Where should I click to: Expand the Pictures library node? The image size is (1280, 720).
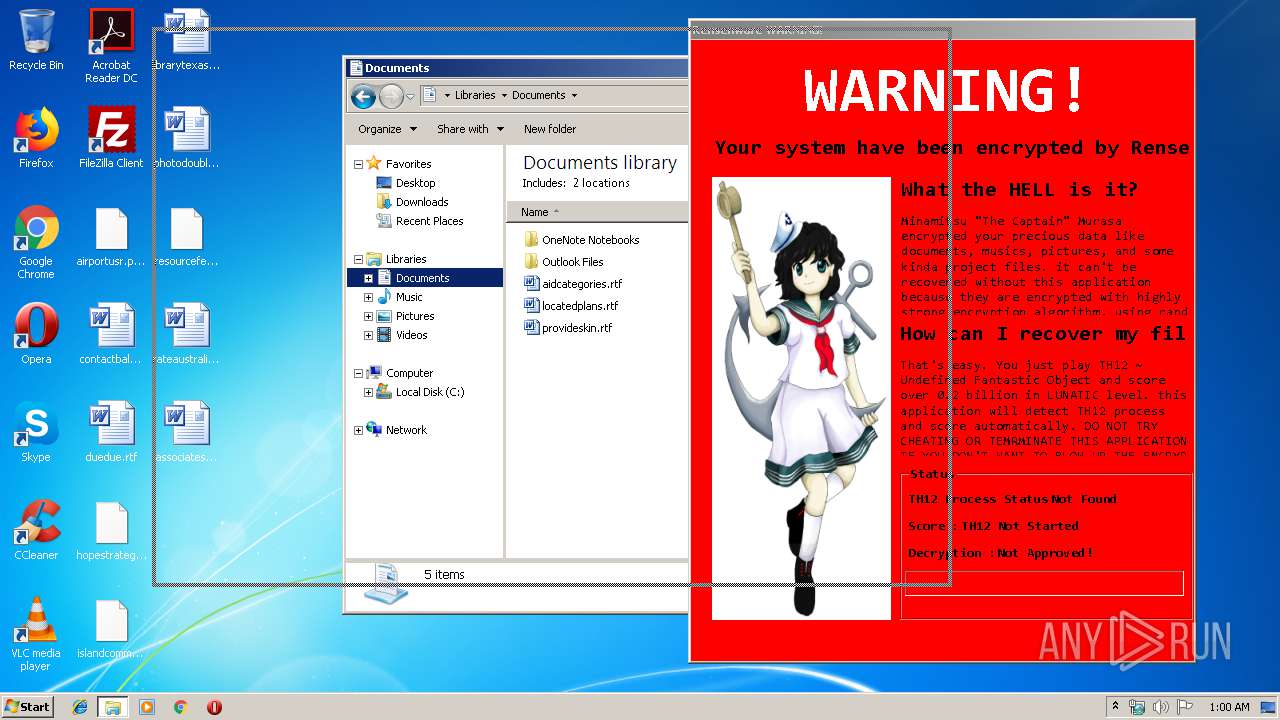tap(368, 316)
